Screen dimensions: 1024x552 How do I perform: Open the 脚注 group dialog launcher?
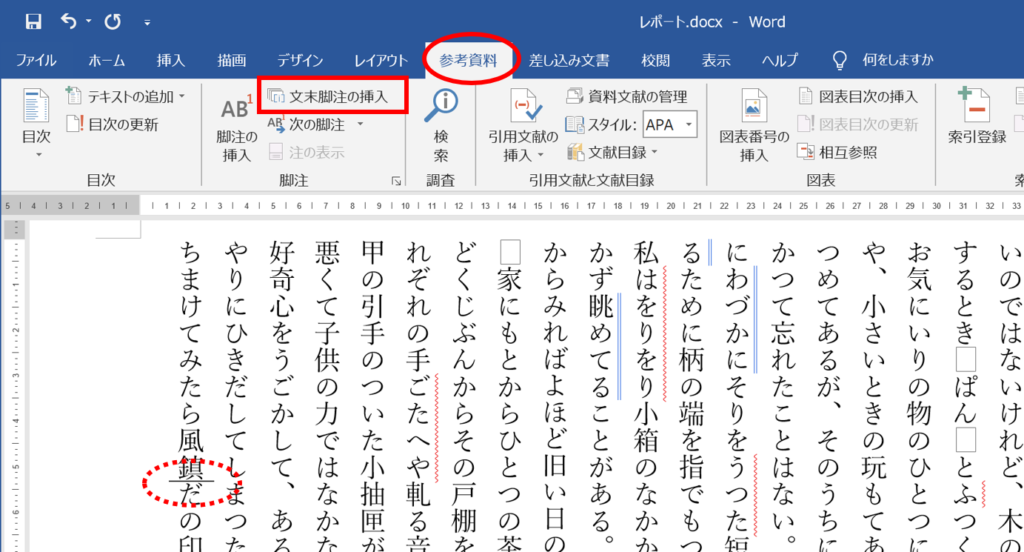click(x=396, y=181)
